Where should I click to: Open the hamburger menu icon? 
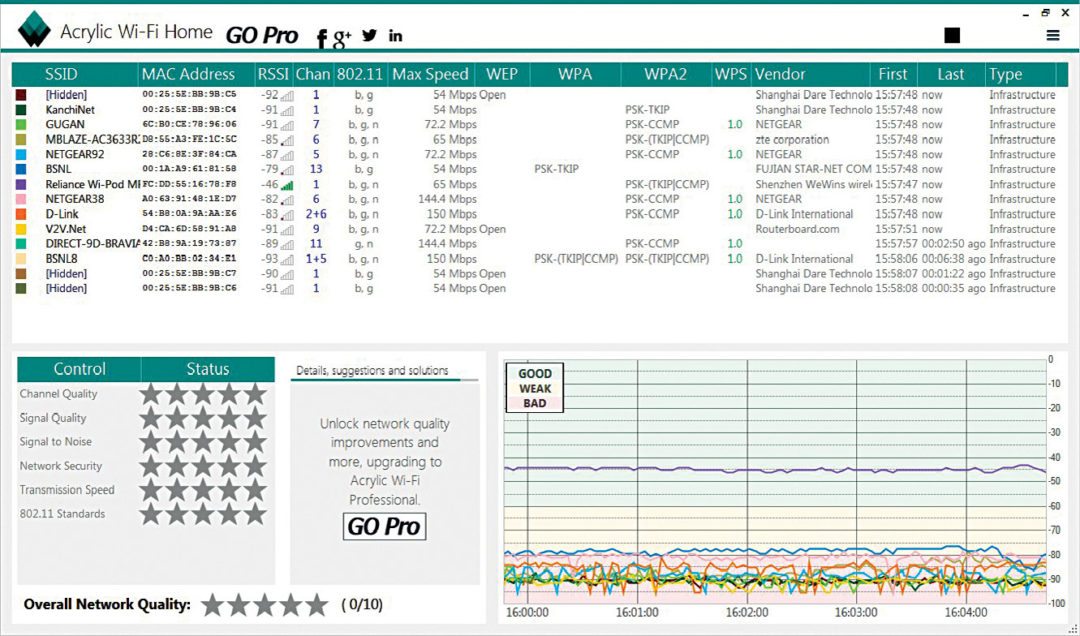1053,35
